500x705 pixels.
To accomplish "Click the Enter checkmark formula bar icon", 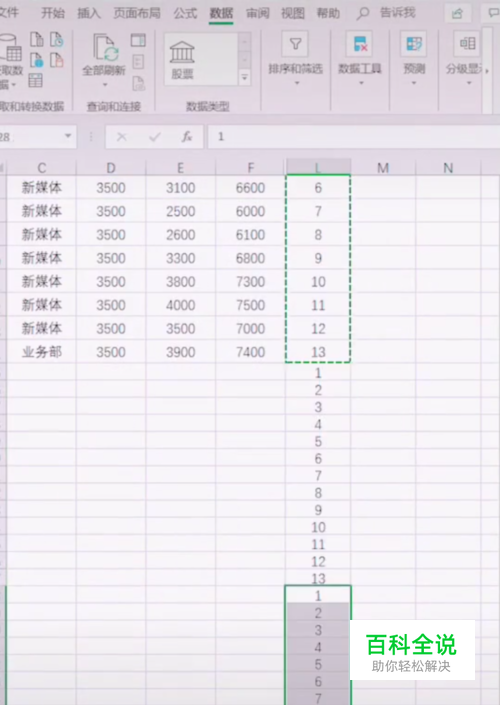I will tap(155, 137).
